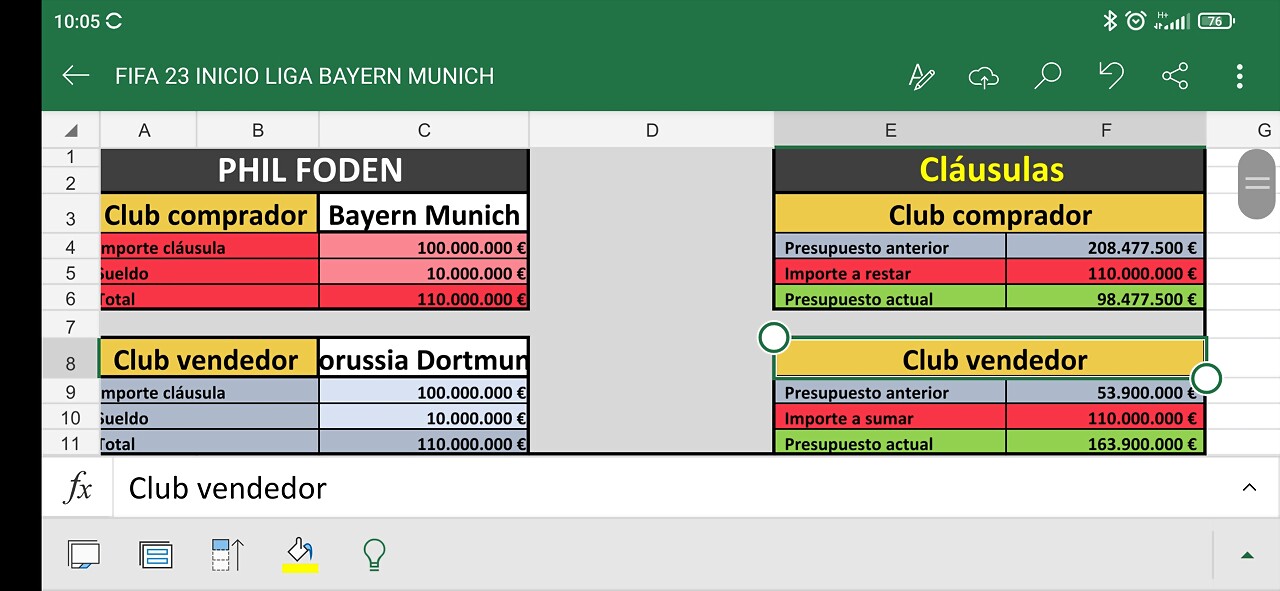Image resolution: width=1280 pixels, height=591 pixels.
Task: Select row 9 header
Action: coord(71,393)
